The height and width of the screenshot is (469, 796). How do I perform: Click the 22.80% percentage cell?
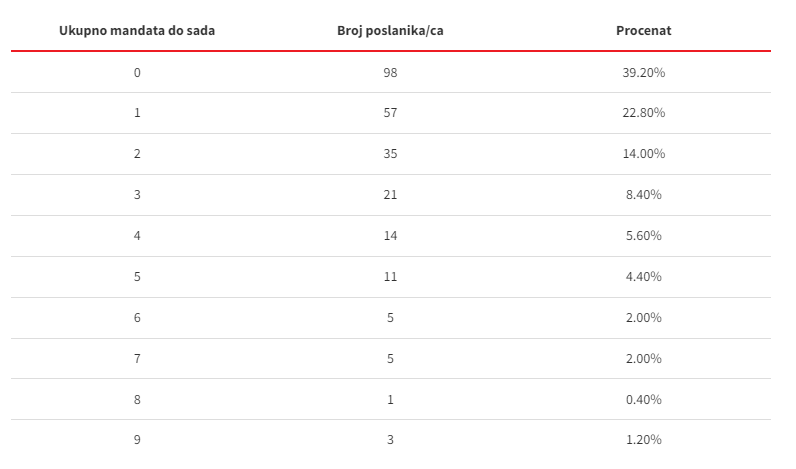pos(644,113)
